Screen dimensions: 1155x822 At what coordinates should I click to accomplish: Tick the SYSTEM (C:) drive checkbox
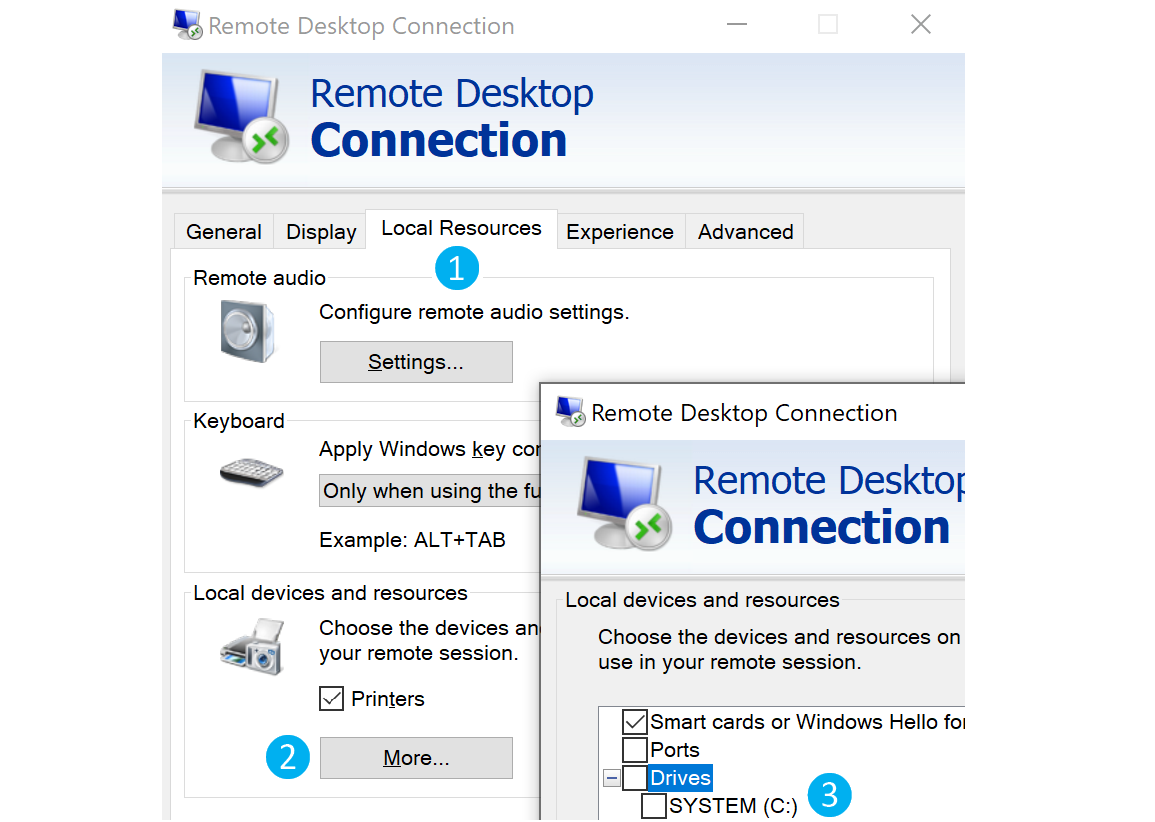click(x=653, y=806)
